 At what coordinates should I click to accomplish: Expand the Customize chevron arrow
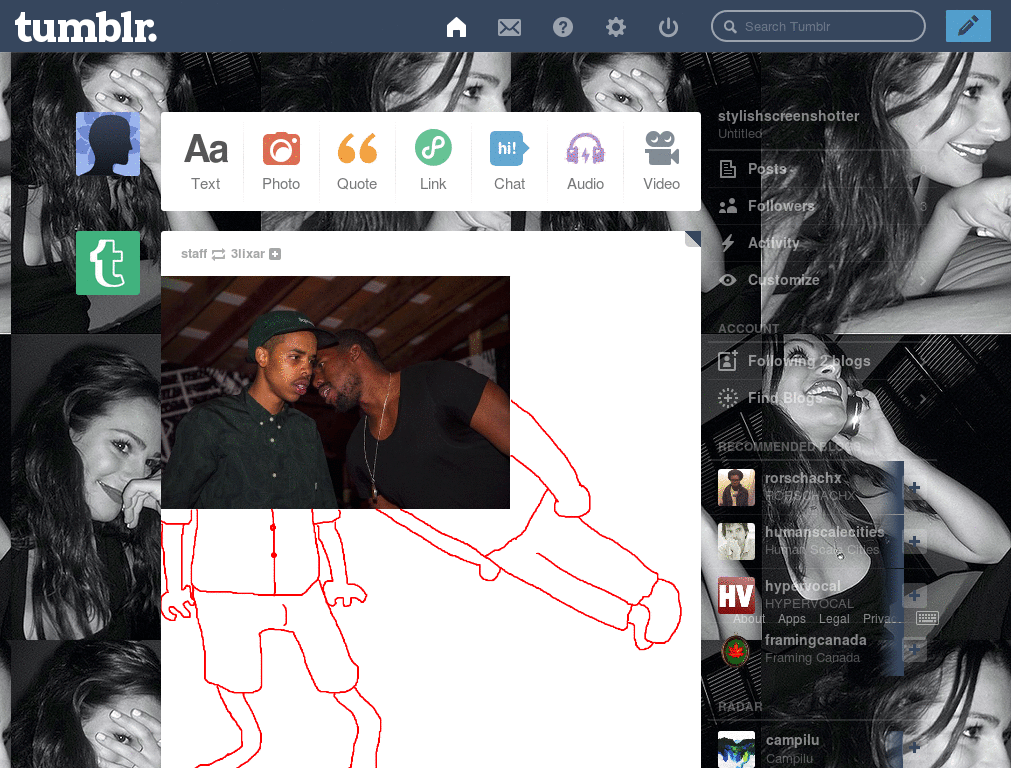pyautogui.click(x=923, y=281)
